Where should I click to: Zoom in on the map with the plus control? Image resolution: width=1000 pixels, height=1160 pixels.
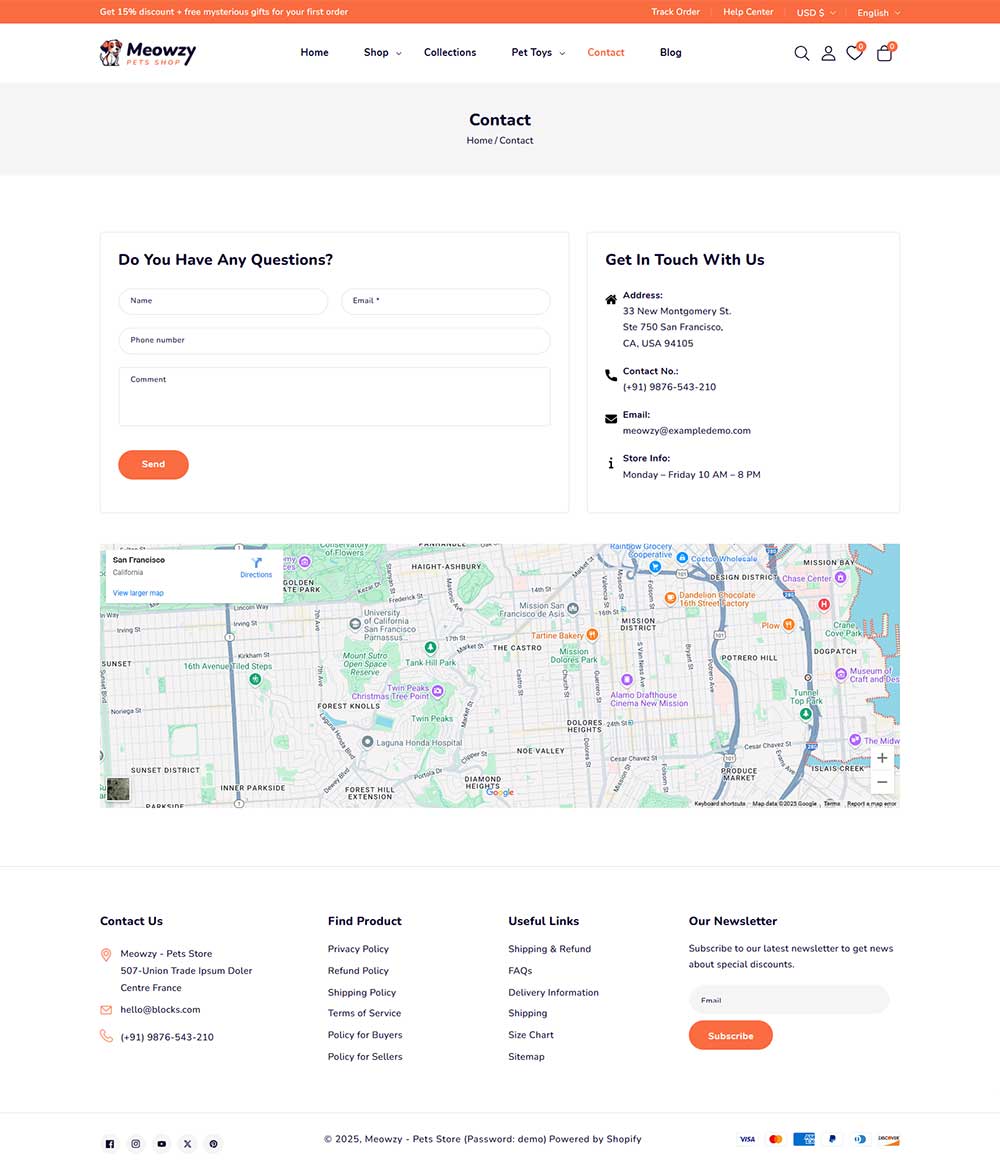click(882, 758)
